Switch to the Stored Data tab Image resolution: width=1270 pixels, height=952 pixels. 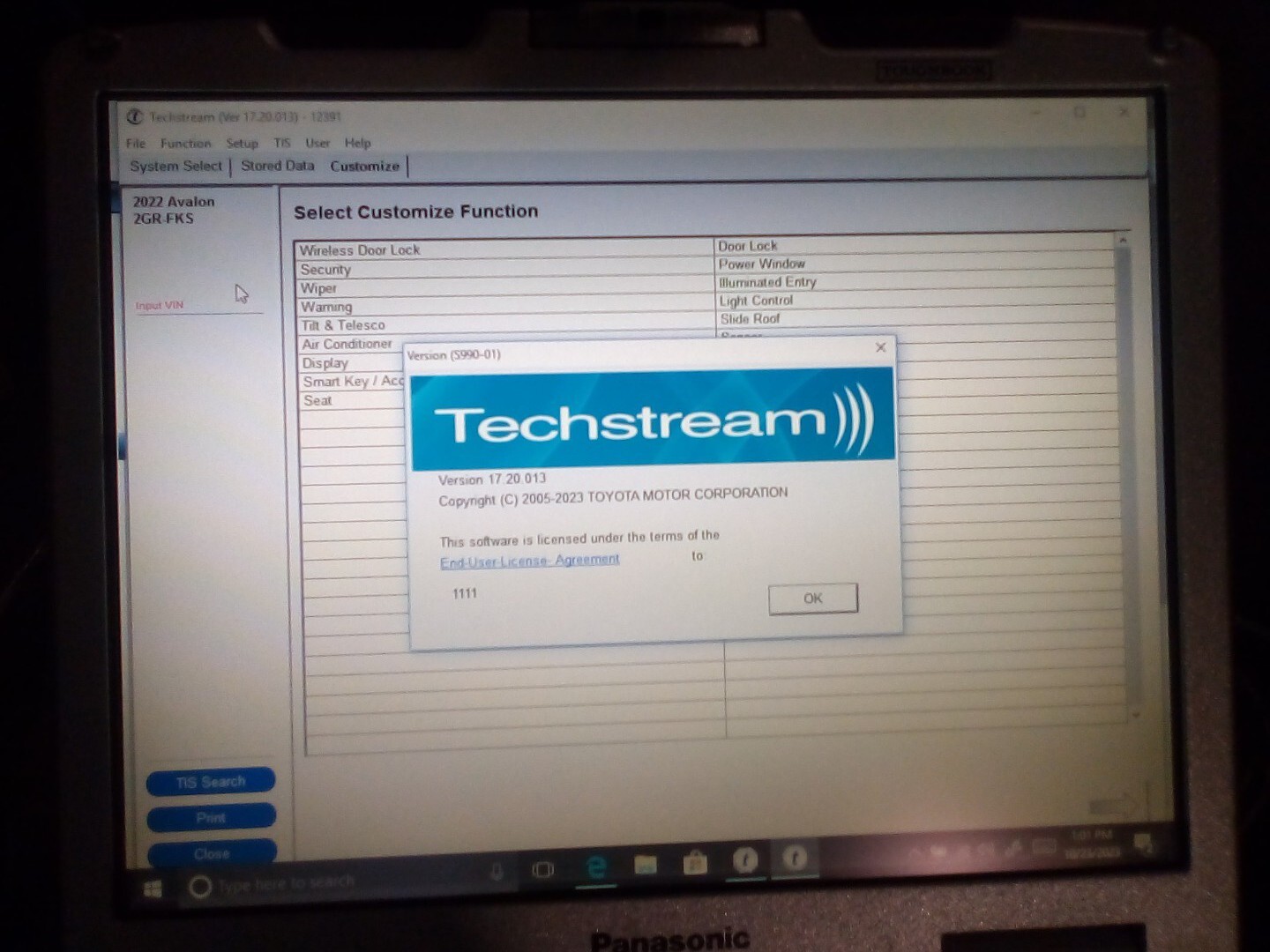click(278, 166)
